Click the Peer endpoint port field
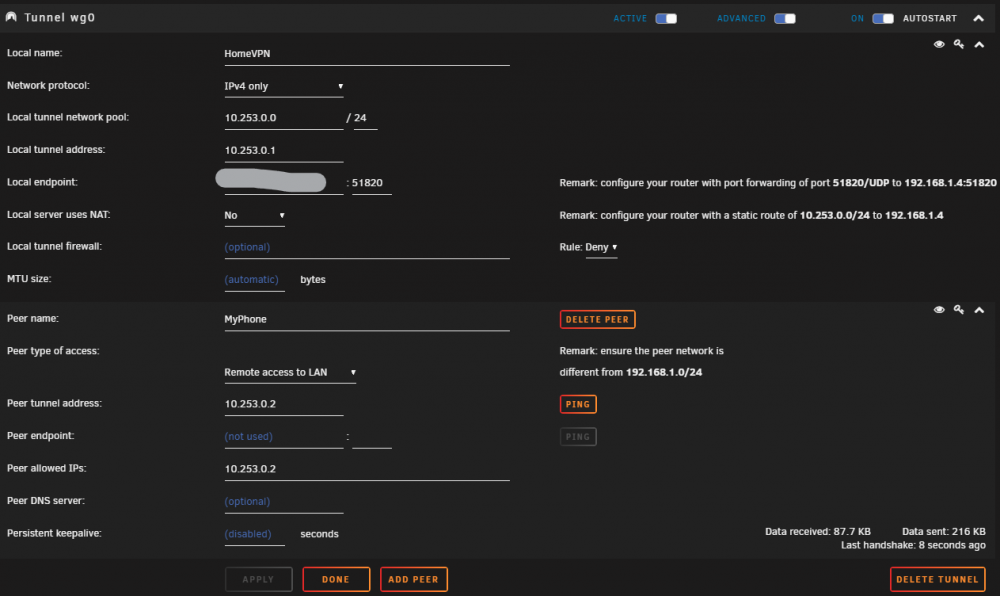The width and height of the screenshot is (1000, 596). (x=371, y=437)
